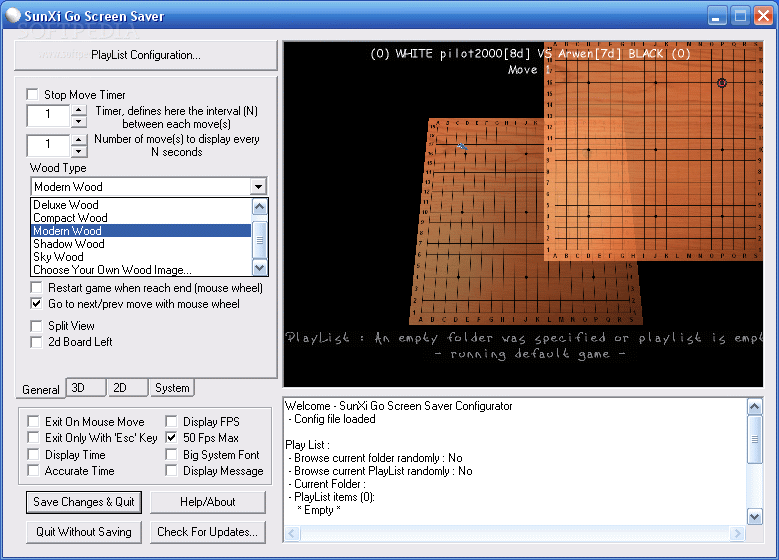Enable Display Message checkbox
Image resolution: width=779 pixels, height=560 pixels.
[x=171, y=470]
